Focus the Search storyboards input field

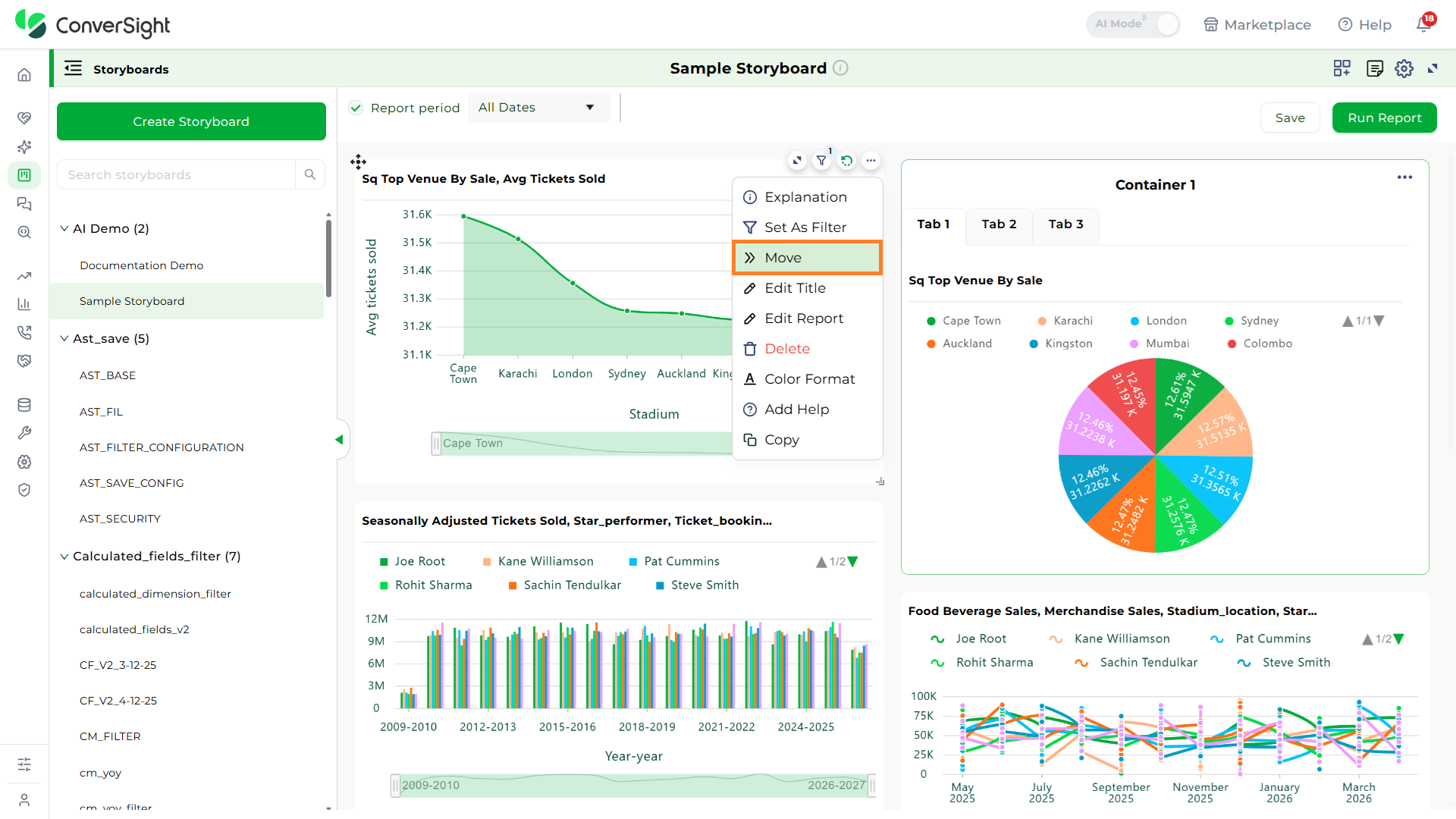coord(176,174)
